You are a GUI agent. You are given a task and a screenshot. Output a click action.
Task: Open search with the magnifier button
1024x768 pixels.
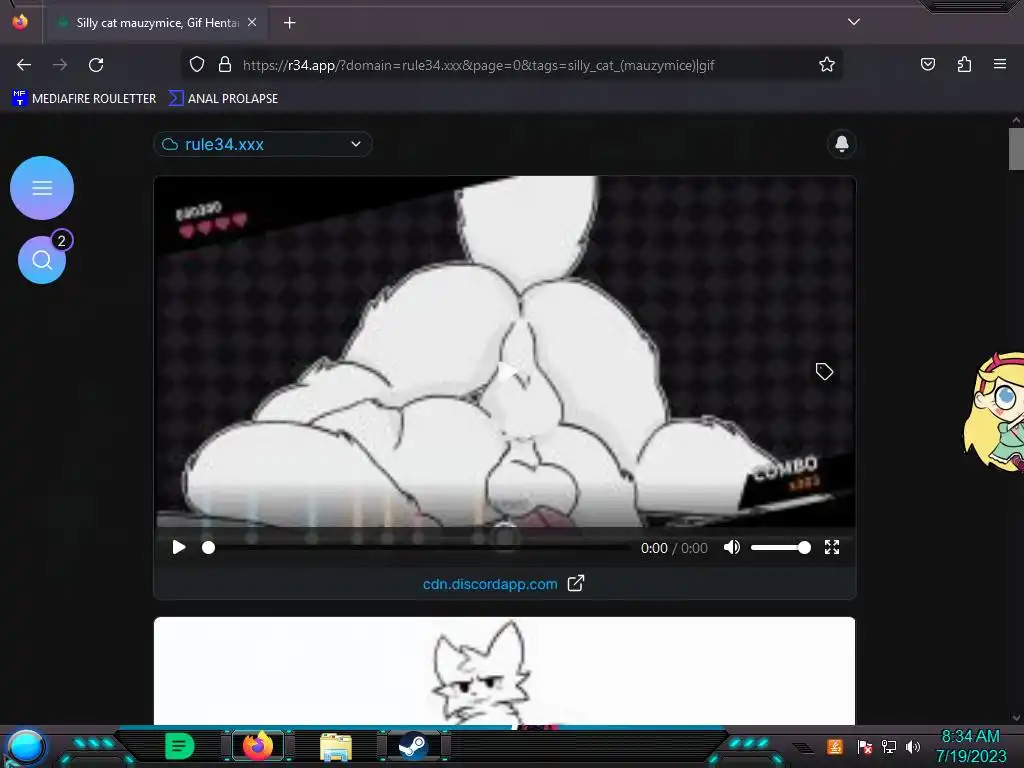coord(42,260)
